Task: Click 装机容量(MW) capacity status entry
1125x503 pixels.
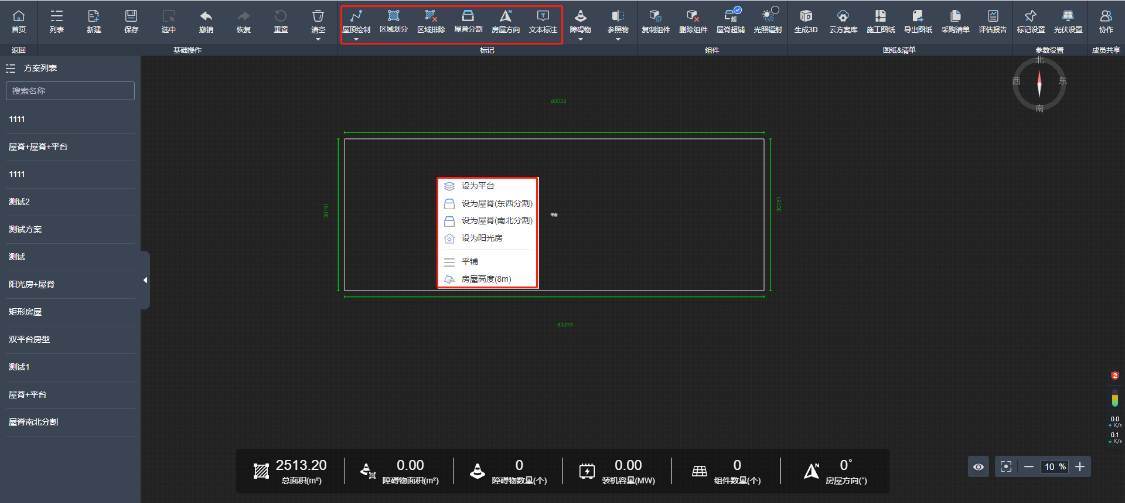Action: (617, 471)
